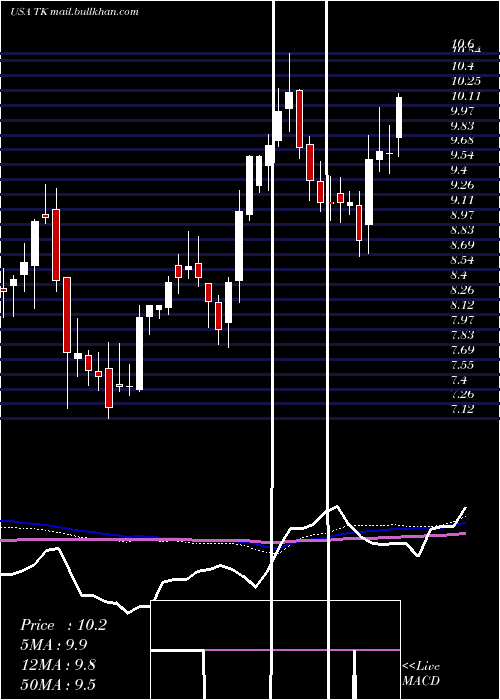The height and width of the screenshot is (700, 500).
Task: Click the 8.12 price axis label
Action: (462, 305)
